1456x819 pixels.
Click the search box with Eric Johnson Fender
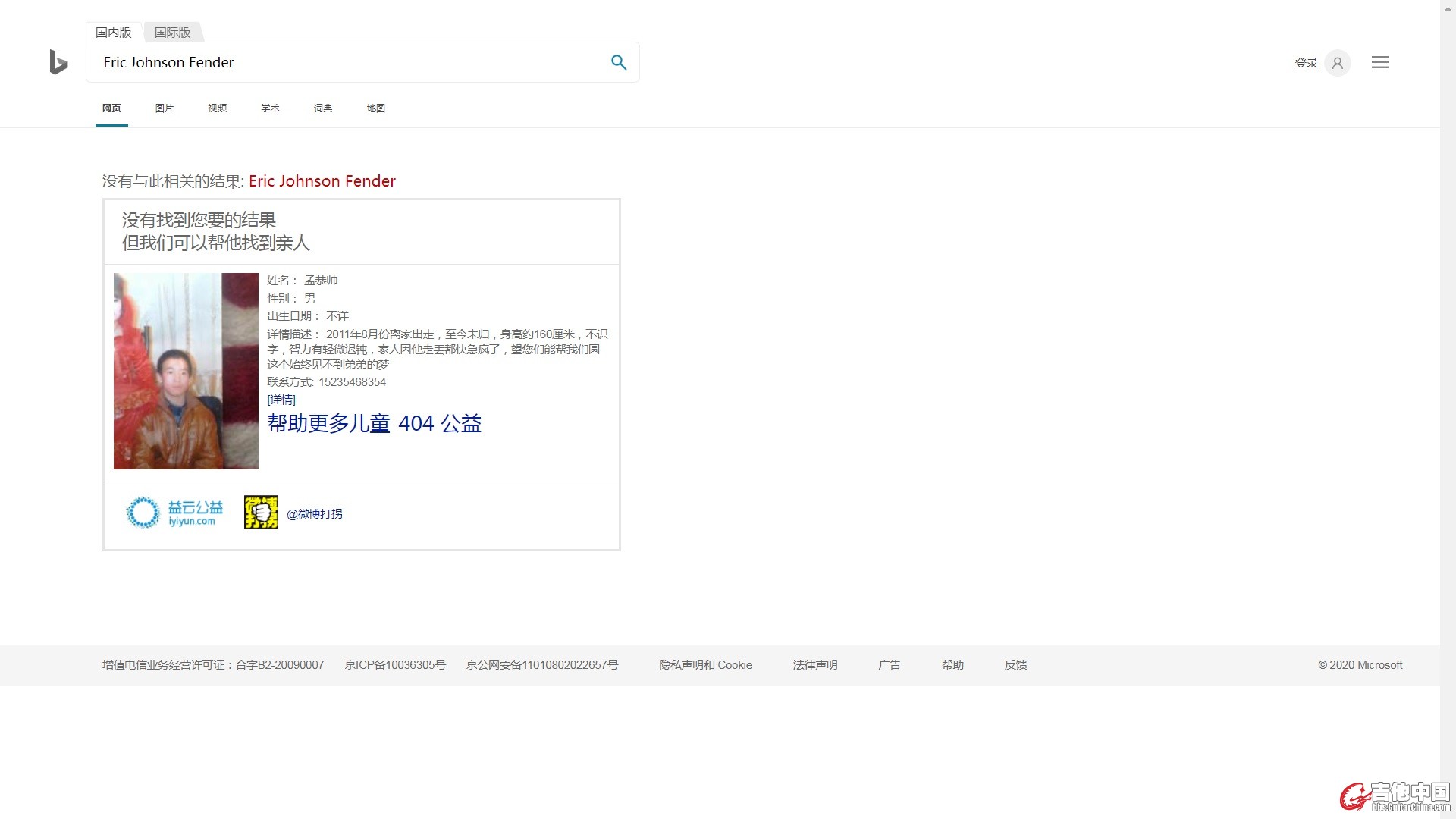coord(349,62)
